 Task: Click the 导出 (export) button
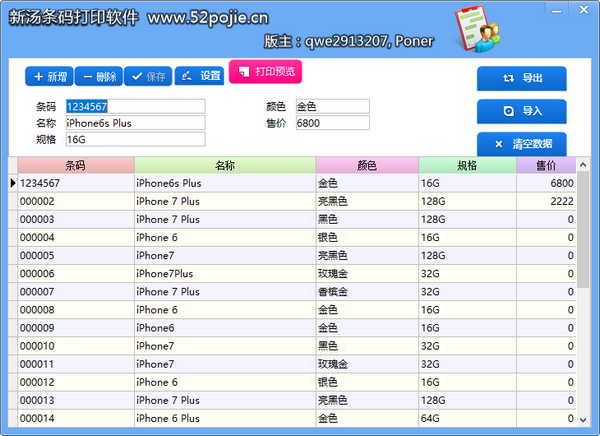coord(521,78)
